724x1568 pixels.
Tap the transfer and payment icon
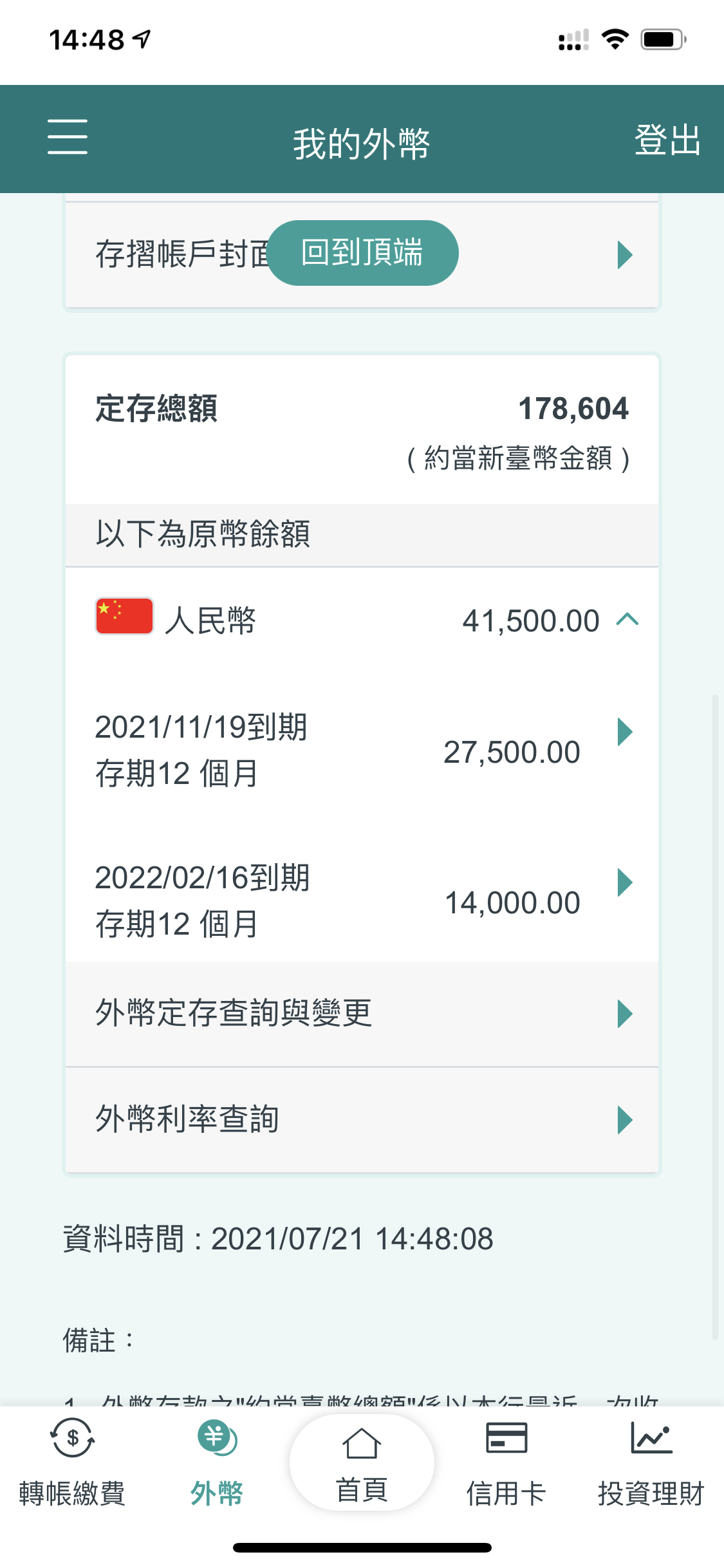[x=72, y=1437]
